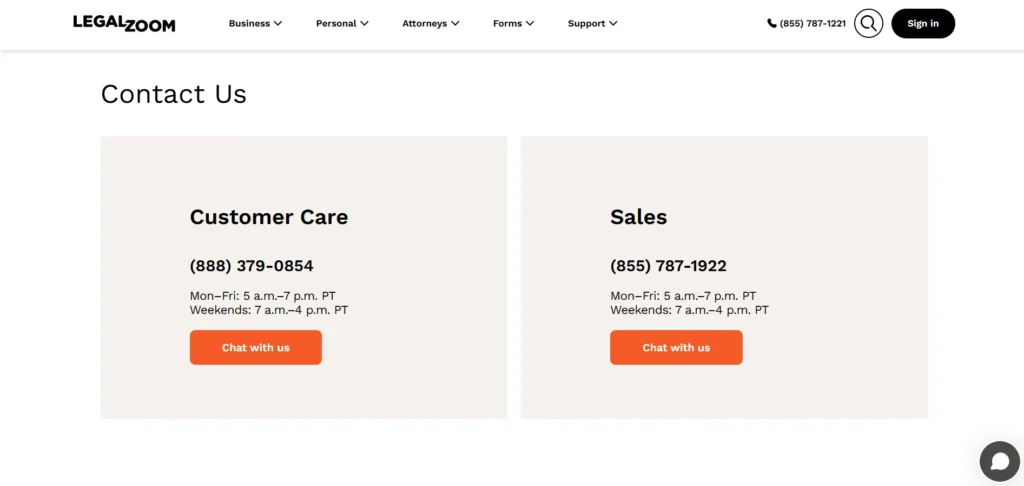Viewport: 1024px width, 486px height.
Task: Click the LegalZoom logo
Action: click(124, 23)
